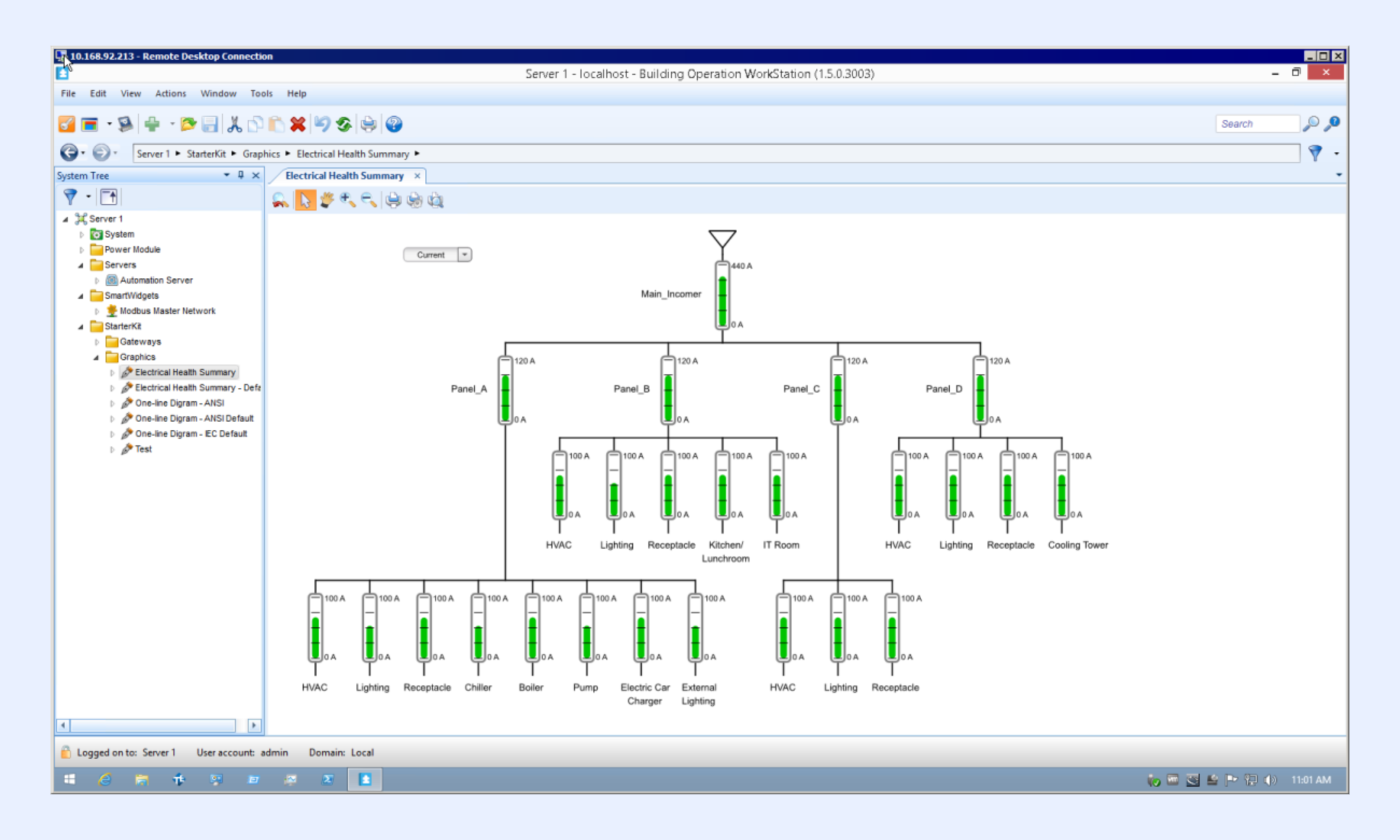Click the zoom in magnifier tool
Viewport: 1400px width, 840px height.
coord(348,201)
